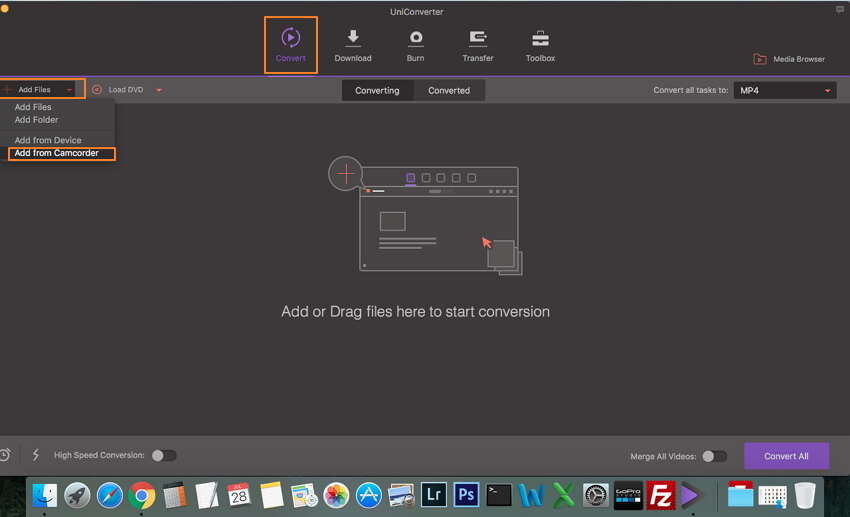The image size is (850, 517).
Task: Expand the Load DVD dropdown arrow
Action: 159,90
